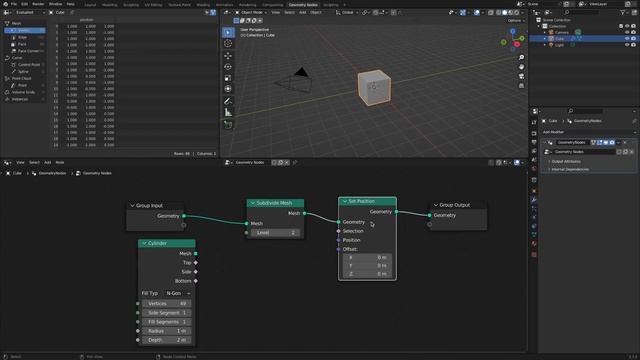This screenshot has width=640, height=360.
Task: Toggle modifier realtime viewport display
Action: pyautogui.click(x=606, y=142)
